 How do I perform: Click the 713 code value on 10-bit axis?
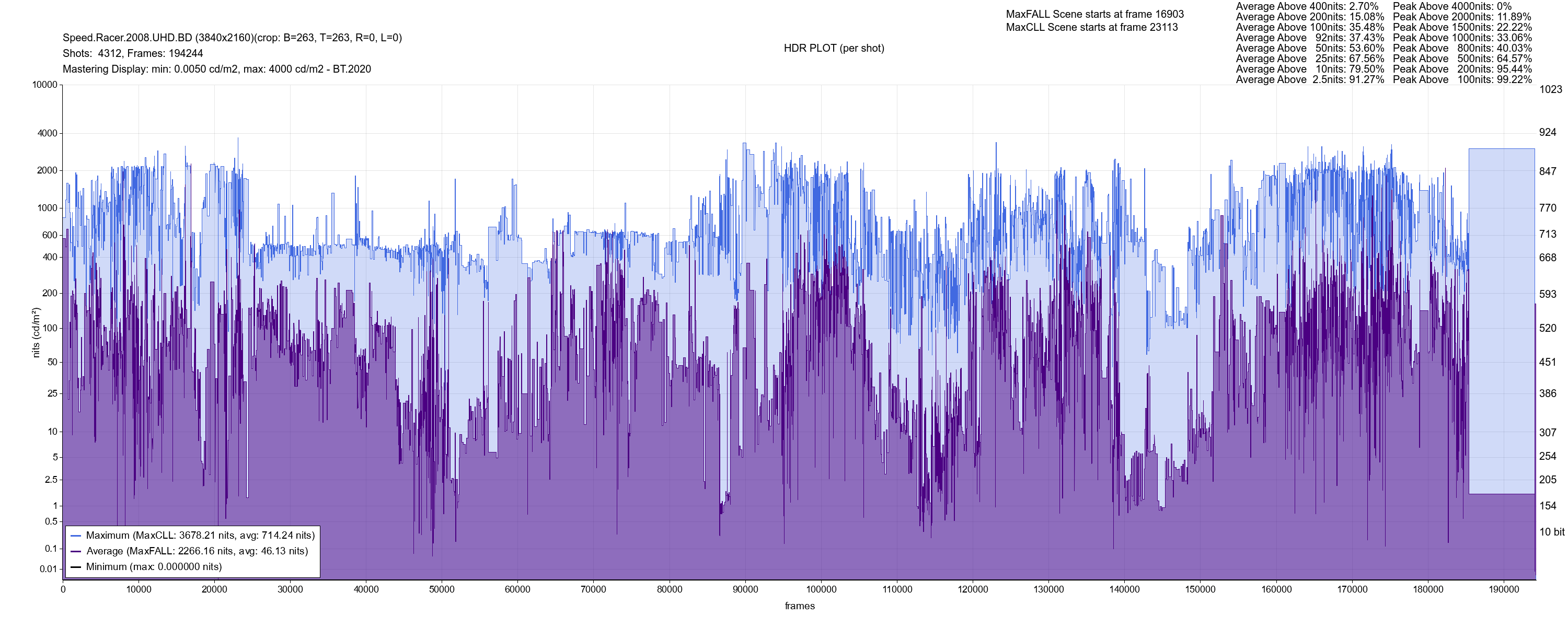[x=1547, y=234]
